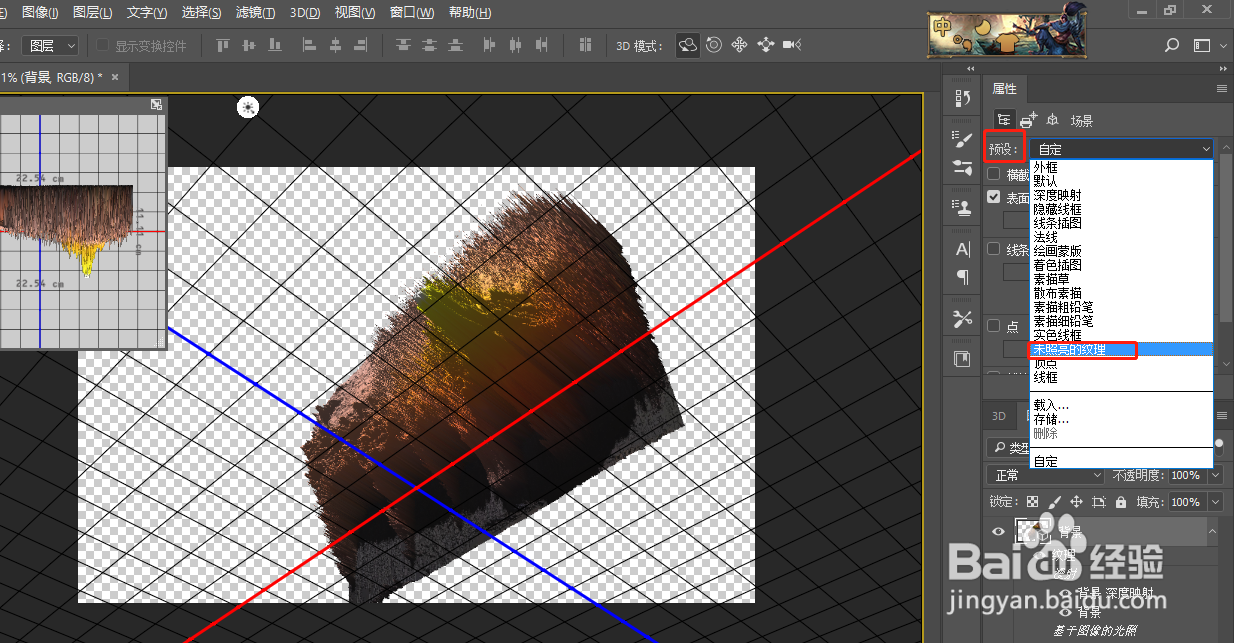
Task: Click the prevent artboard auto-nesting lock icon
Action: [x=1099, y=502]
